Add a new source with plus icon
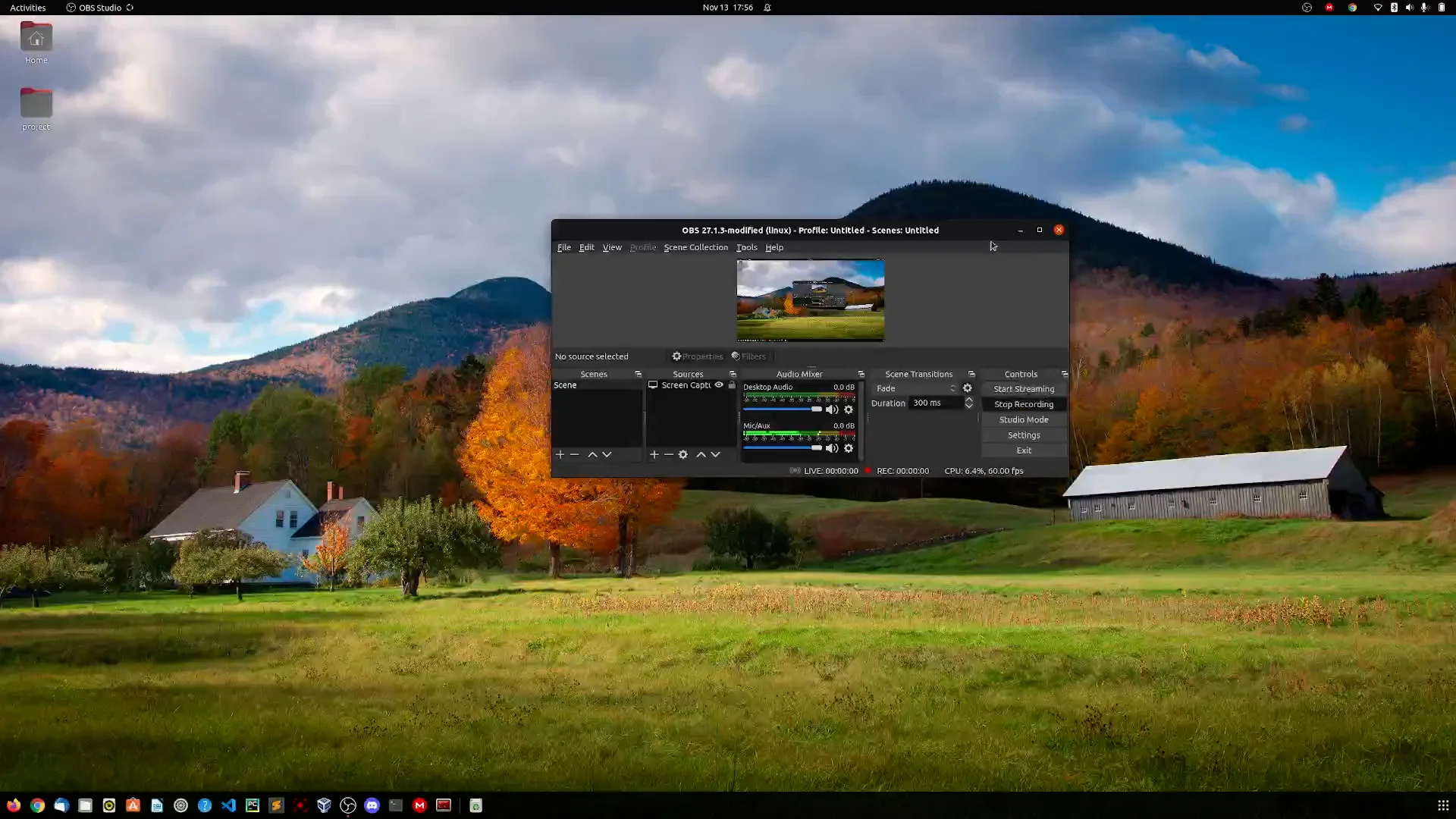 coord(654,455)
